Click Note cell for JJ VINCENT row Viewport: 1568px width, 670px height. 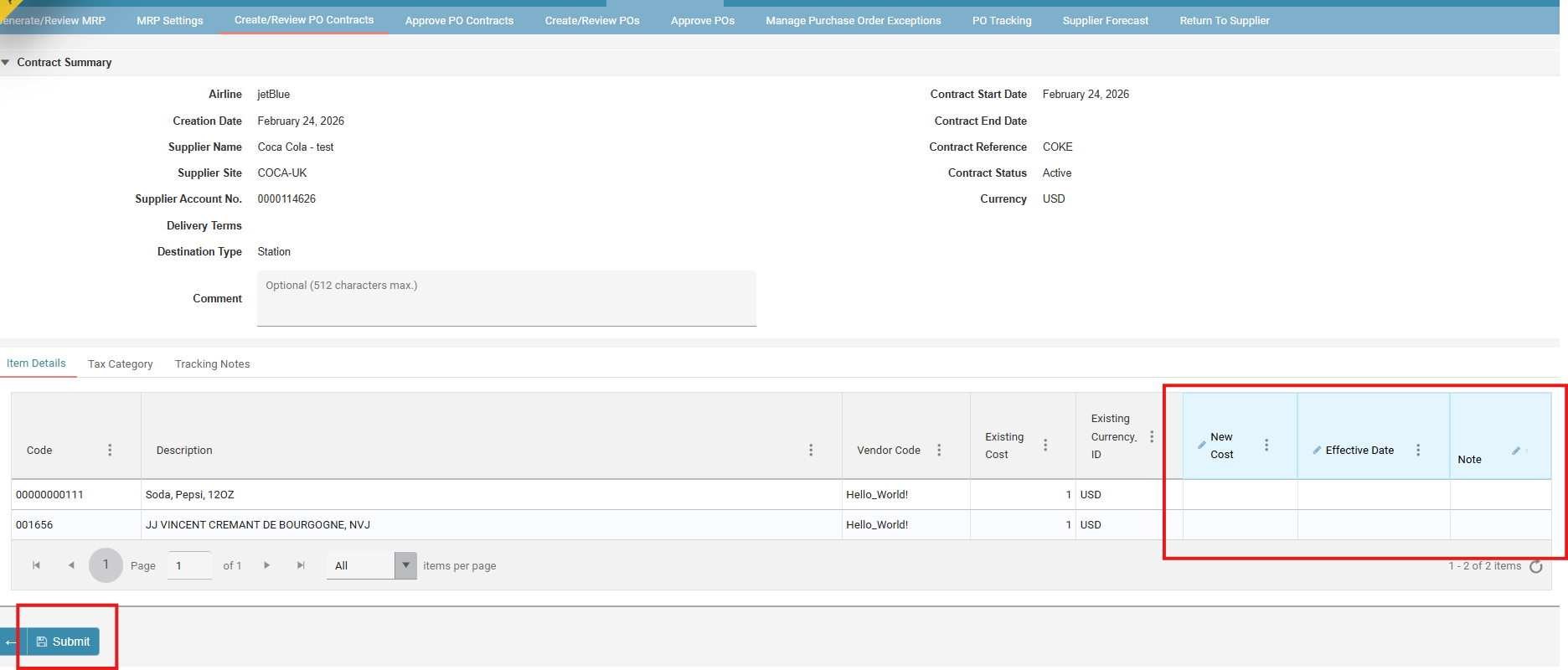click(x=1500, y=524)
